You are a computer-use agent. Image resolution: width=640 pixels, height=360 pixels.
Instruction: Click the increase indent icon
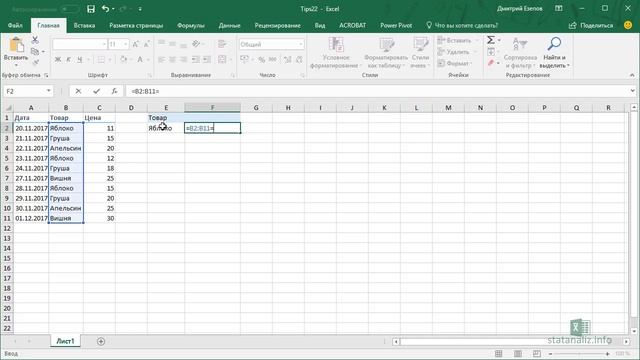click(x=207, y=60)
